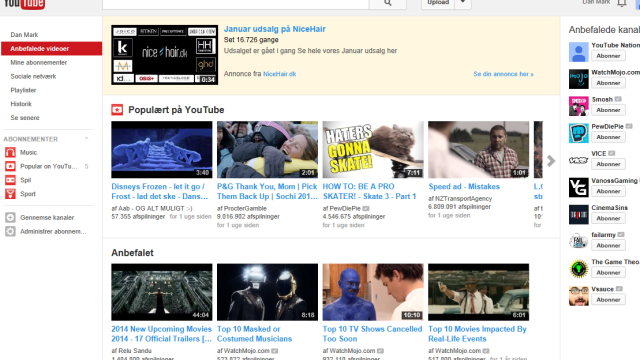Open the Sport subscription icon
Image resolution: width=640 pixels, height=360 pixels.
pos(10,194)
